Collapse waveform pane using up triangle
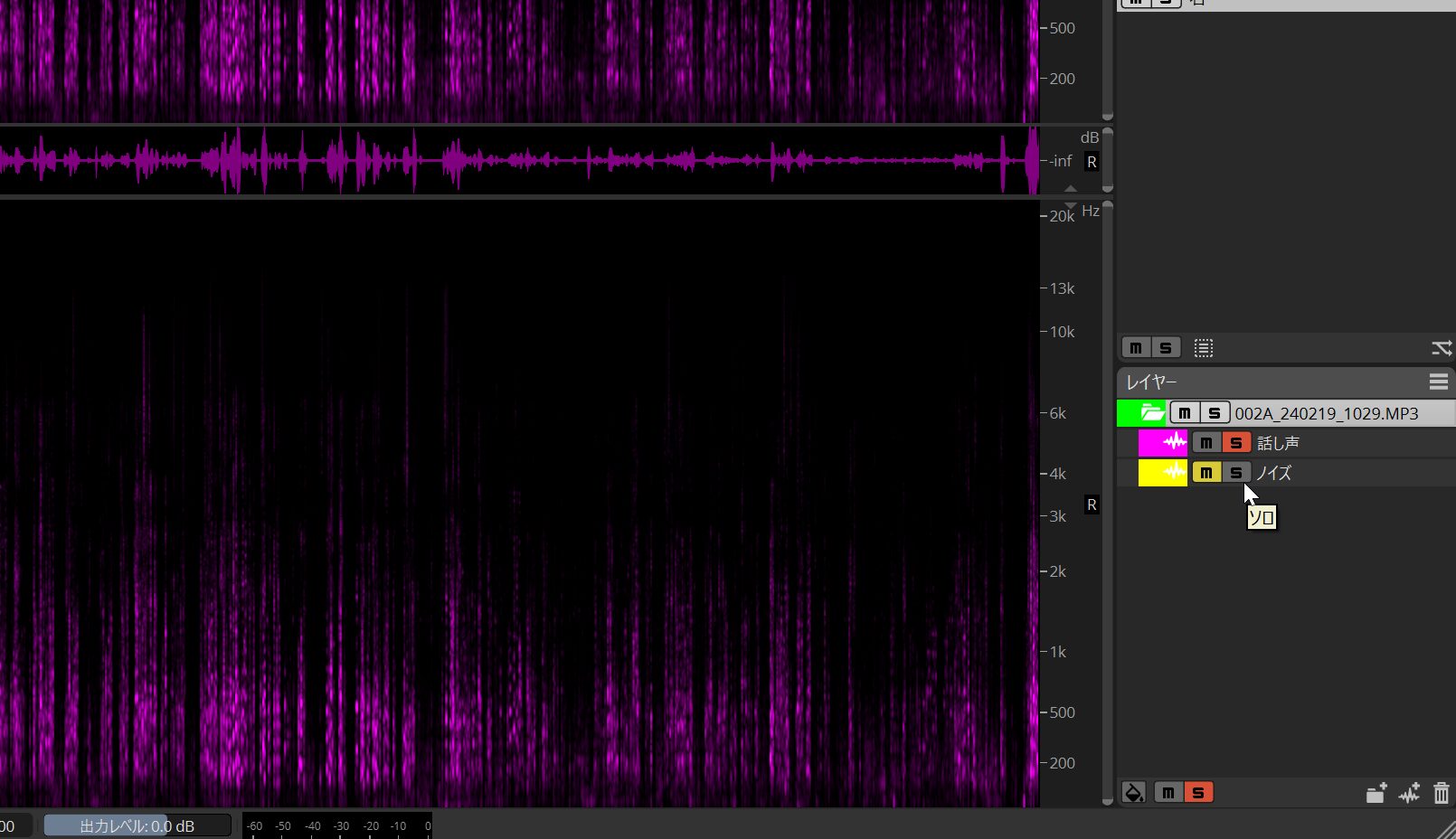 (x=1071, y=188)
